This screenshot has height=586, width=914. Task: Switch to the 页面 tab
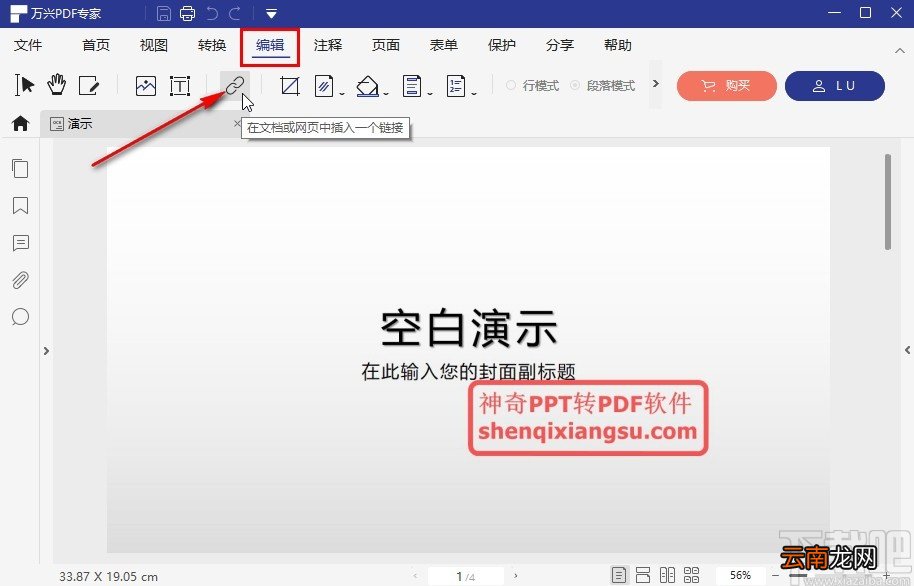pos(386,45)
